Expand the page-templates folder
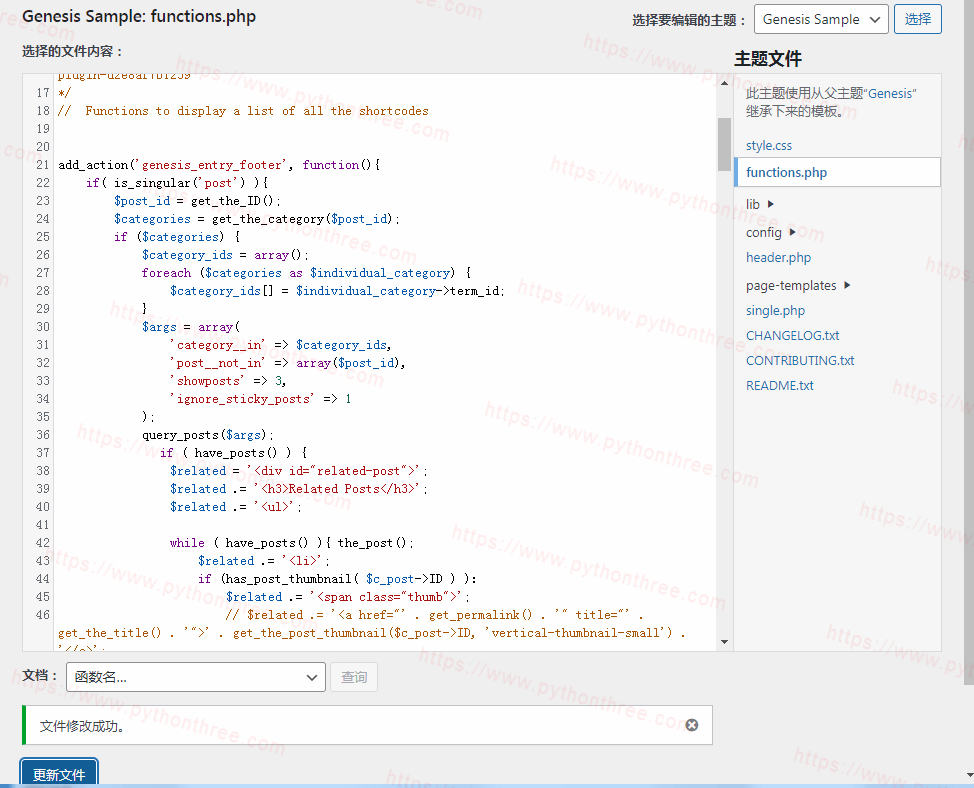The width and height of the screenshot is (974, 788). coord(798,286)
